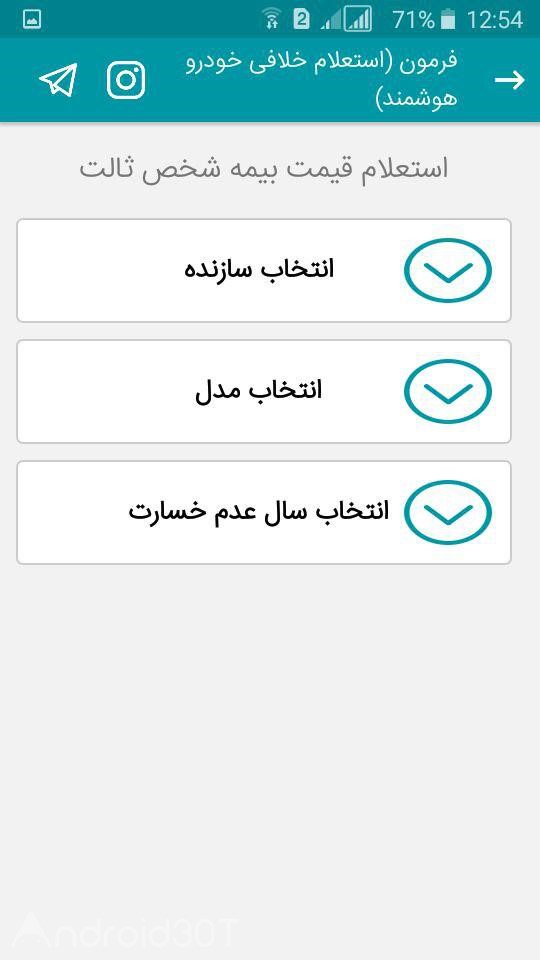Expand chevron circle for انتخاب سال عدم خسارت

(x=448, y=512)
